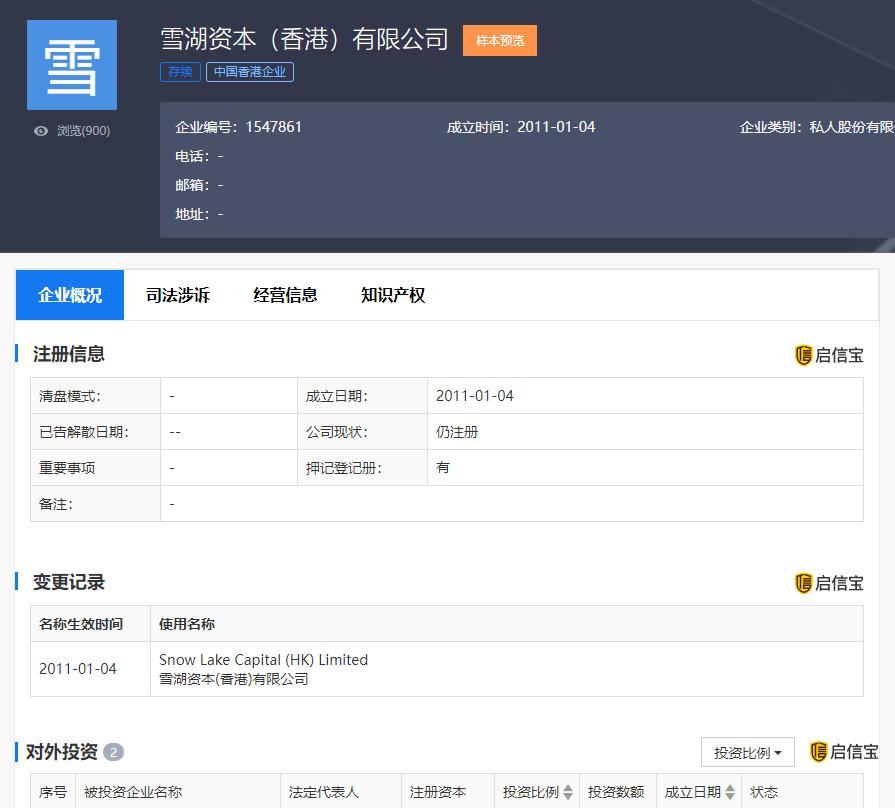
Task: Click 押记登记册 value 有
Action: point(442,468)
